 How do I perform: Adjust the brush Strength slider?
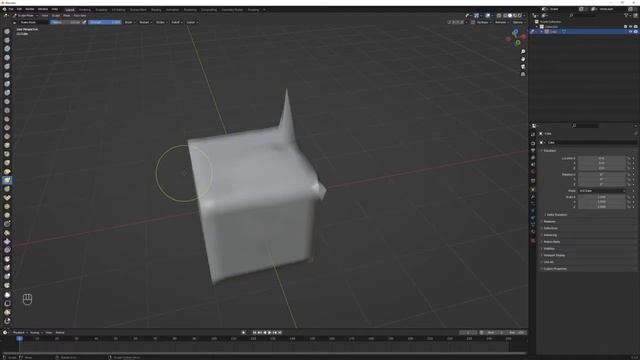105,22
